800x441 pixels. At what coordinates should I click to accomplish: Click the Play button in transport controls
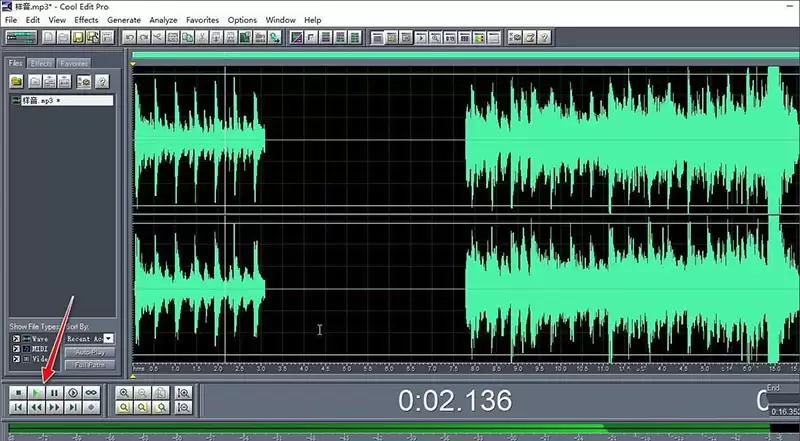(x=36, y=393)
